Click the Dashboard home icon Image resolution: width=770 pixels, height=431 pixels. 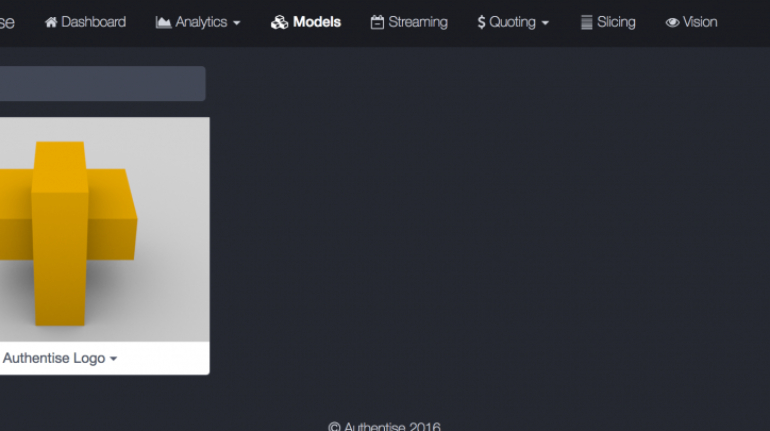(51, 22)
